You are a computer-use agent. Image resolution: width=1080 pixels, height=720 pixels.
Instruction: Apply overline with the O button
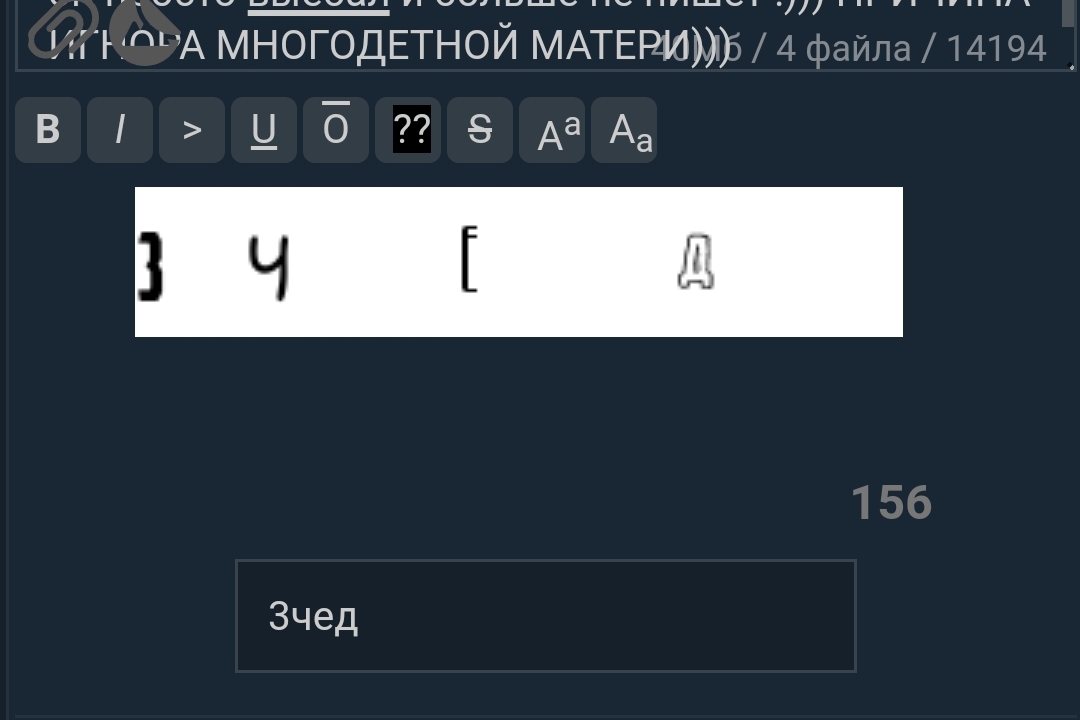point(336,130)
